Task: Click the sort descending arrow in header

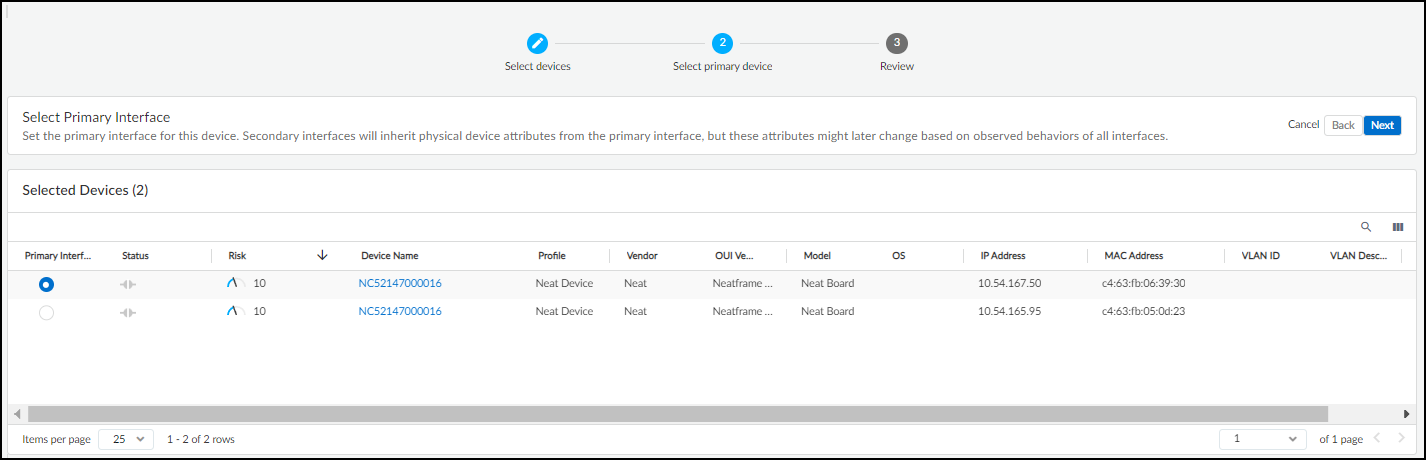Action: [x=322, y=256]
